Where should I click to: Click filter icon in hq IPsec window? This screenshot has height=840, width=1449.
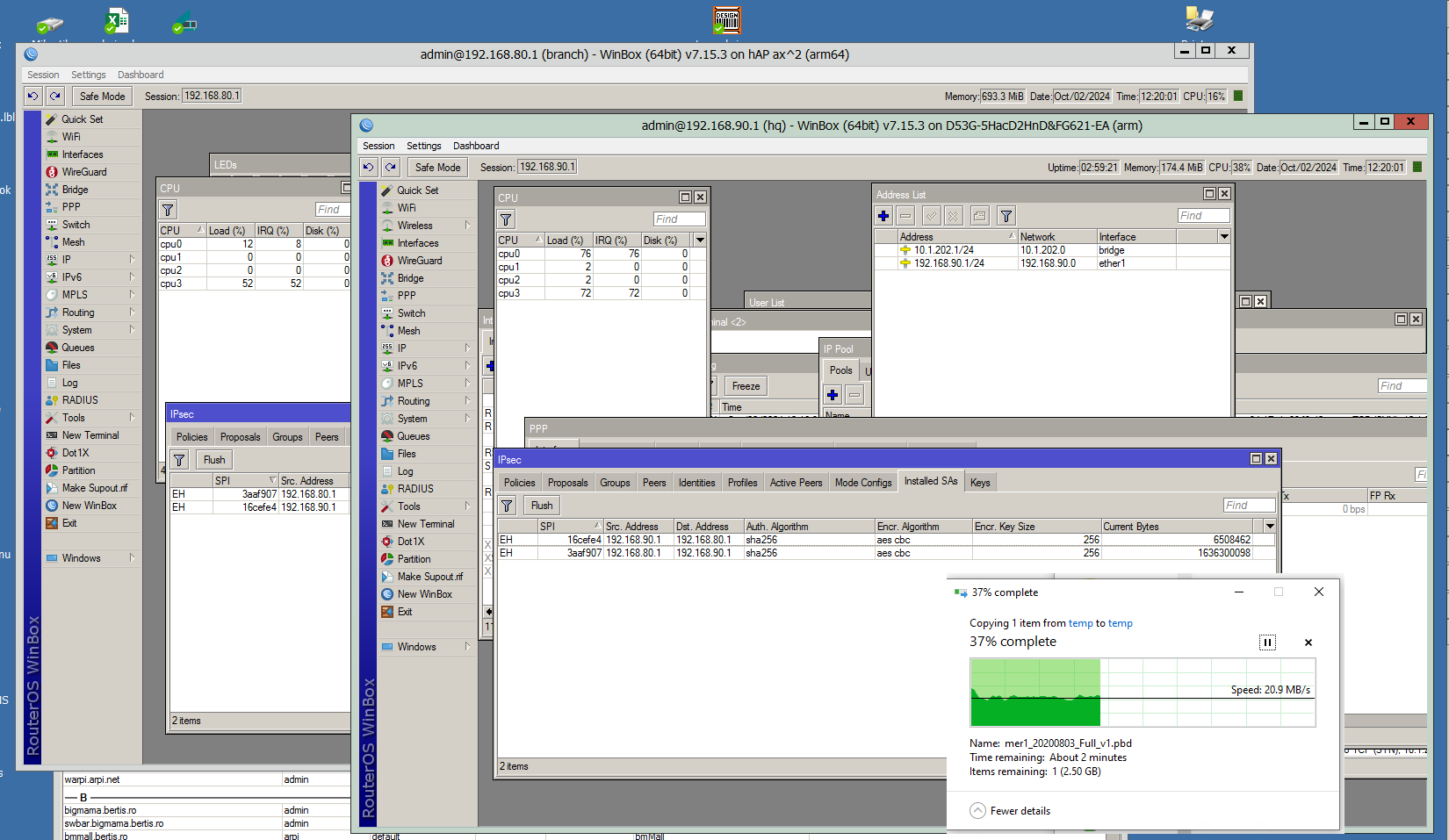click(507, 505)
